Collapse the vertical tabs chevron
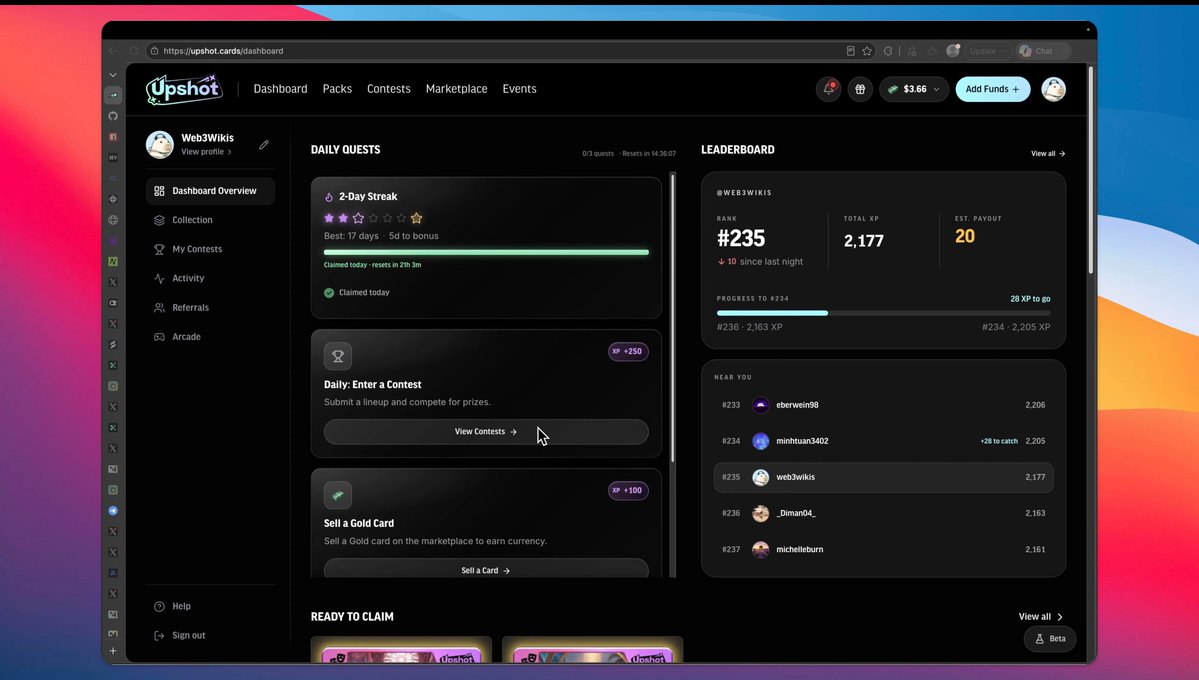Image resolution: width=1199 pixels, height=680 pixels. [113, 75]
